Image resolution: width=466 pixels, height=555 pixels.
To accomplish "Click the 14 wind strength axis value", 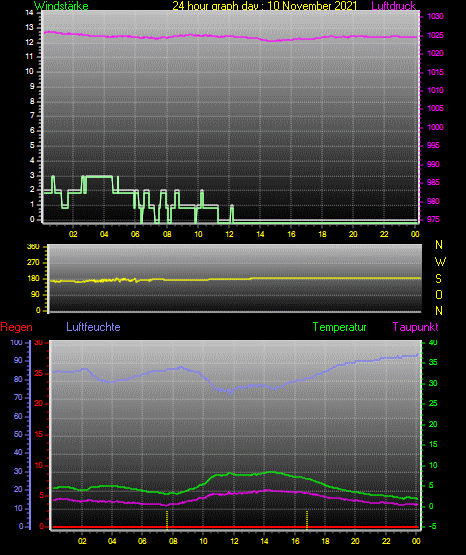I will (29, 13).
